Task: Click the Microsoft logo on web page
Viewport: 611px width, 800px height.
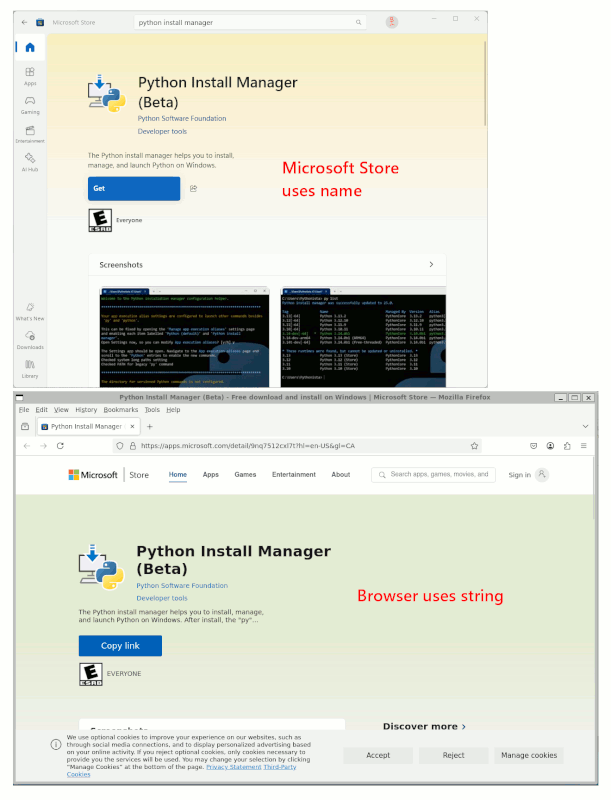Action: pyautogui.click(x=93, y=475)
